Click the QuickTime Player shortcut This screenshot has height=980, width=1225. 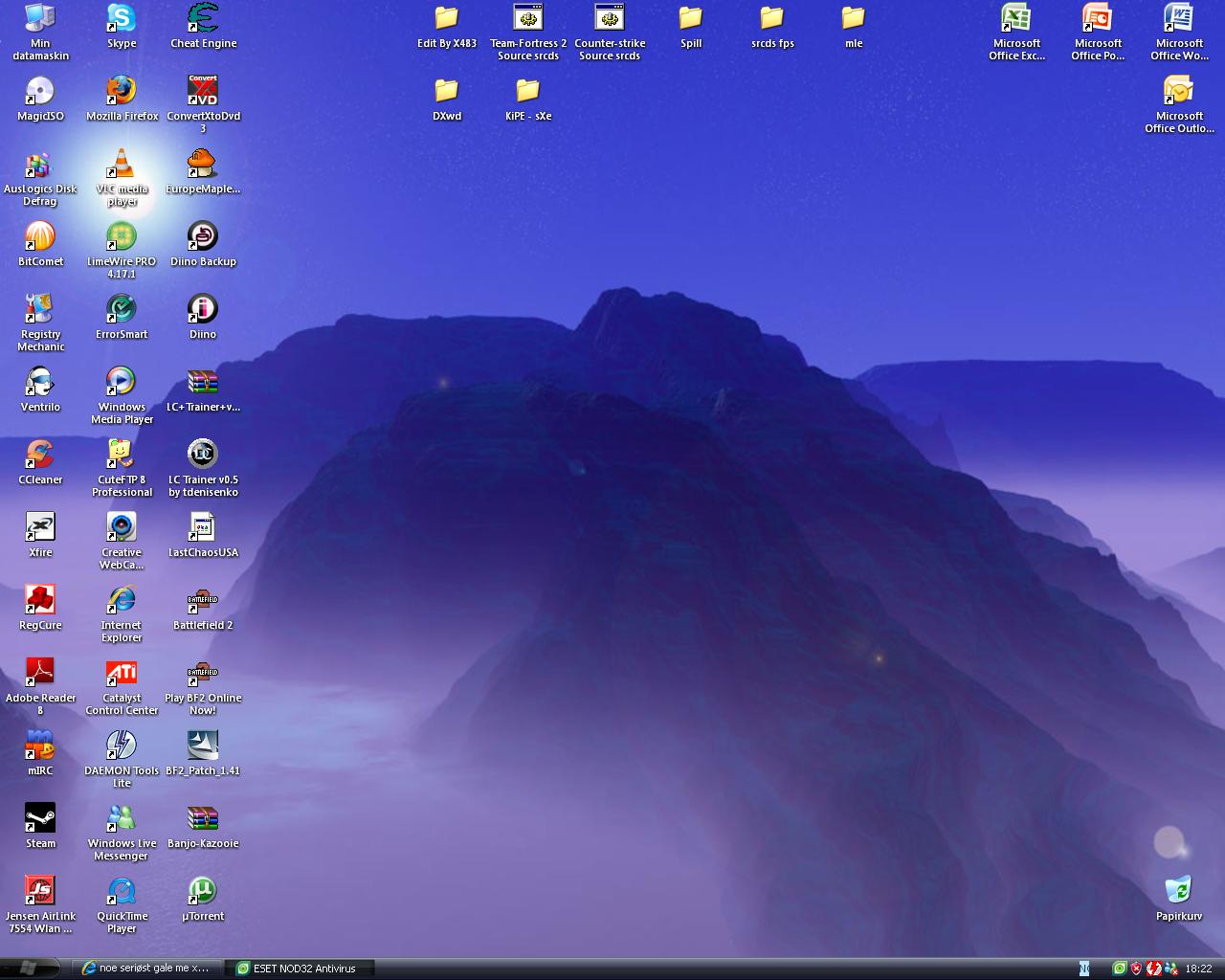coord(122,904)
